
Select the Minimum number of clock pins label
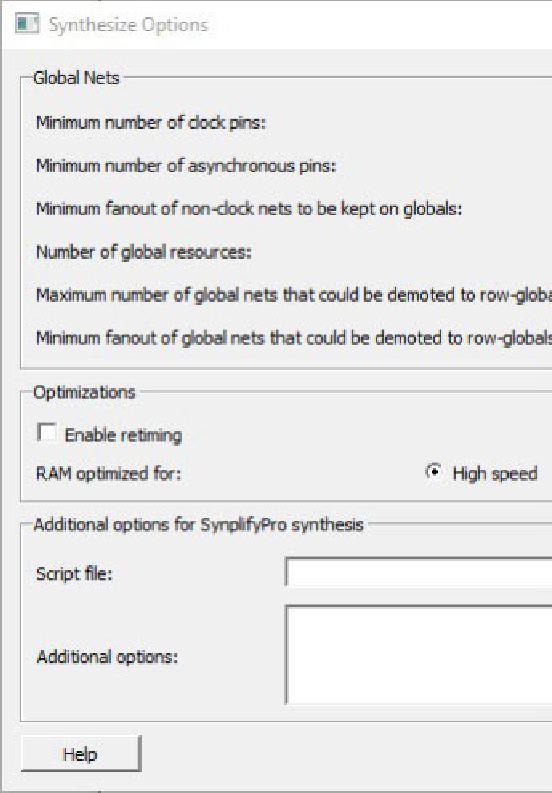point(151,122)
